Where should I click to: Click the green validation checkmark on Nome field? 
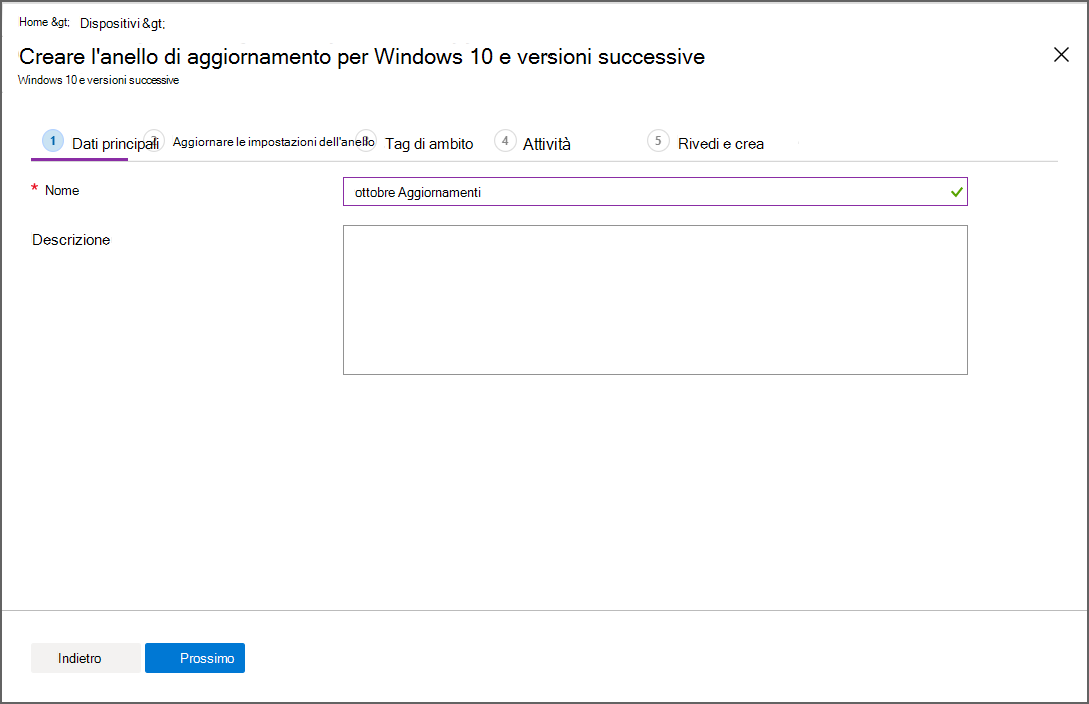pyautogui.click(x=955, y=191)
